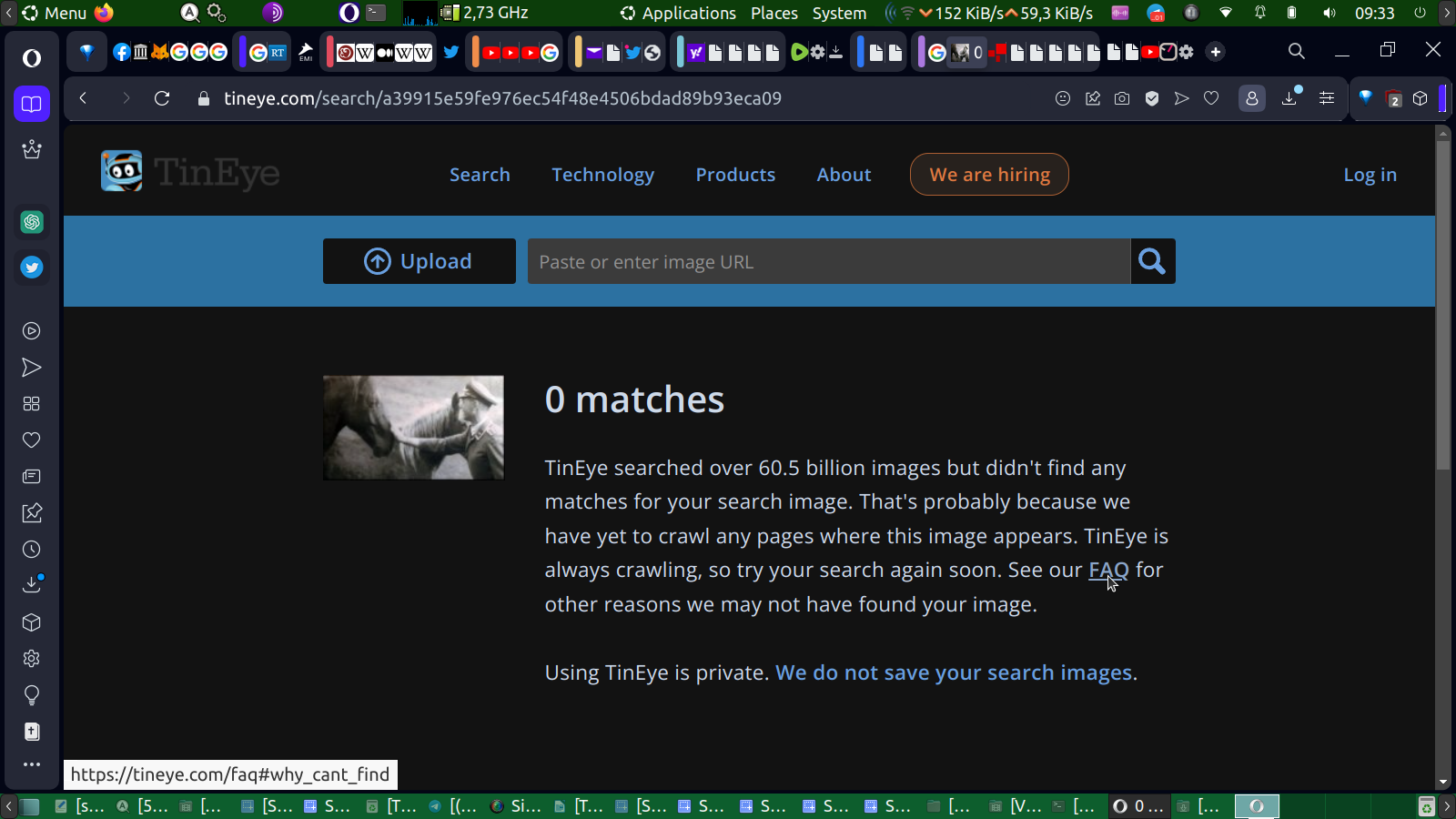
Task: View site security lock information
Action: (204, 98)
